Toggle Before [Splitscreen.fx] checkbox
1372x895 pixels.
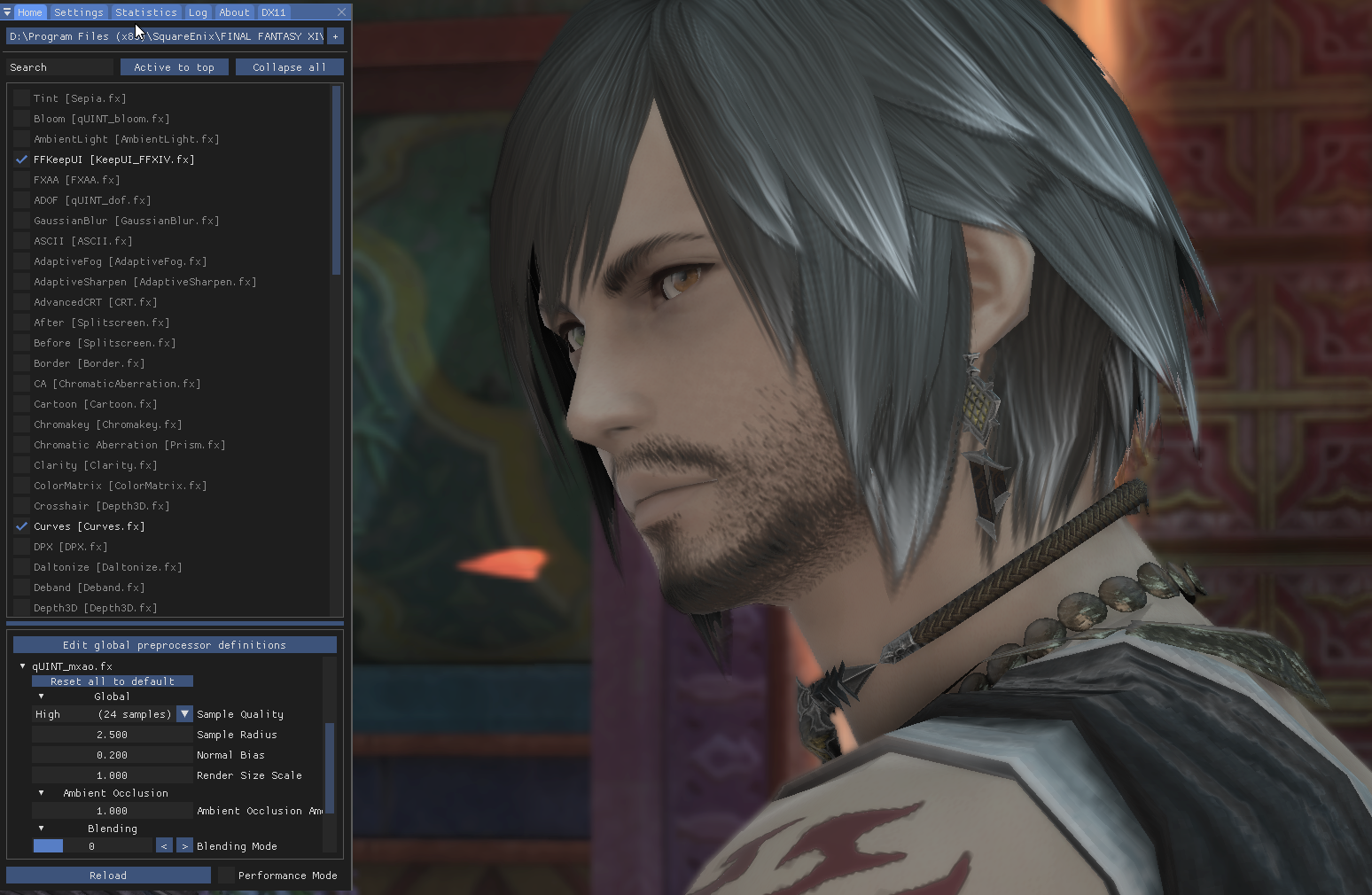(21, 343)
